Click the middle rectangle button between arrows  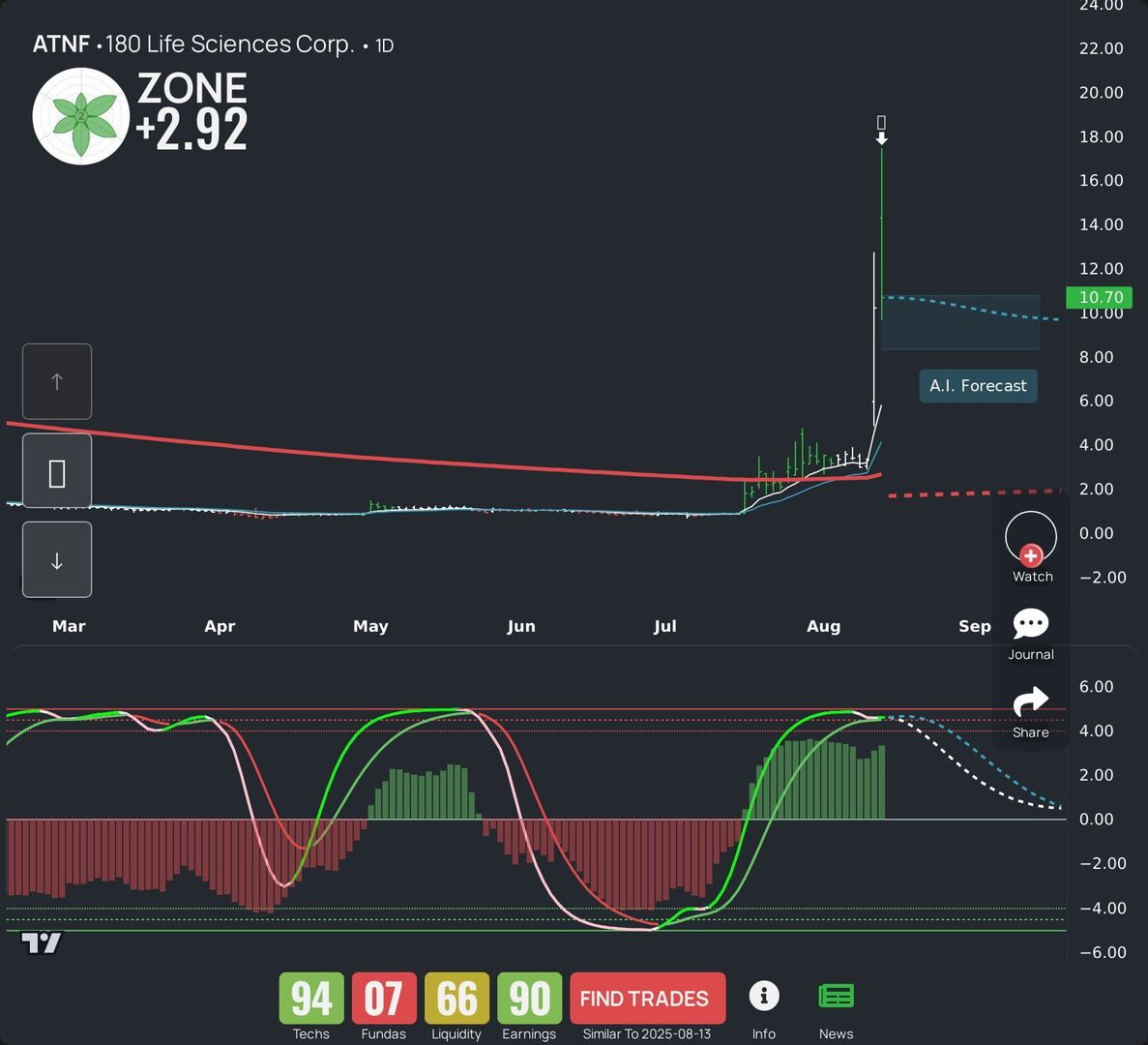pos(57,471)
